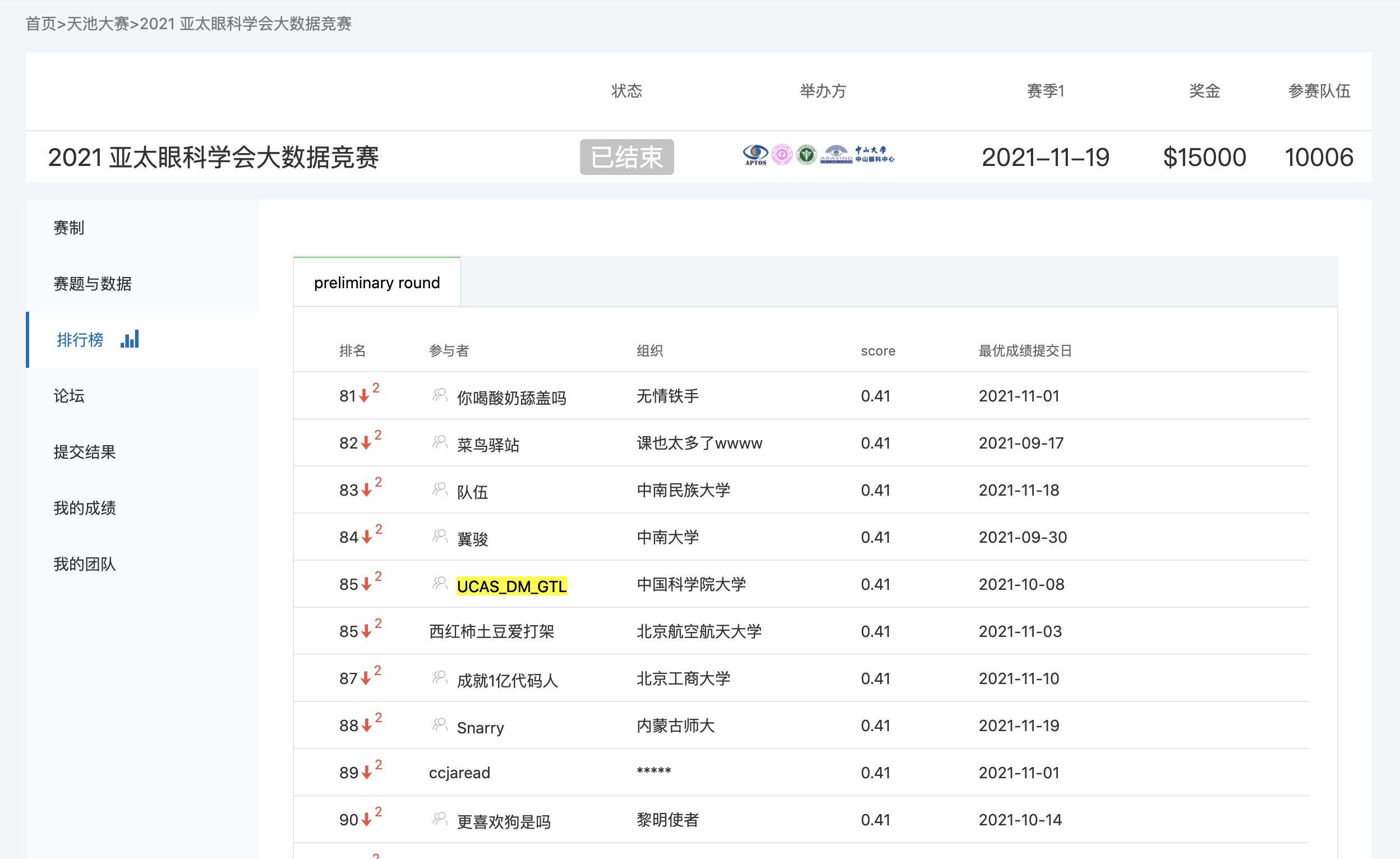
Task: Click team icon beside 成就1亿代码人
Action: coord(440,678)
